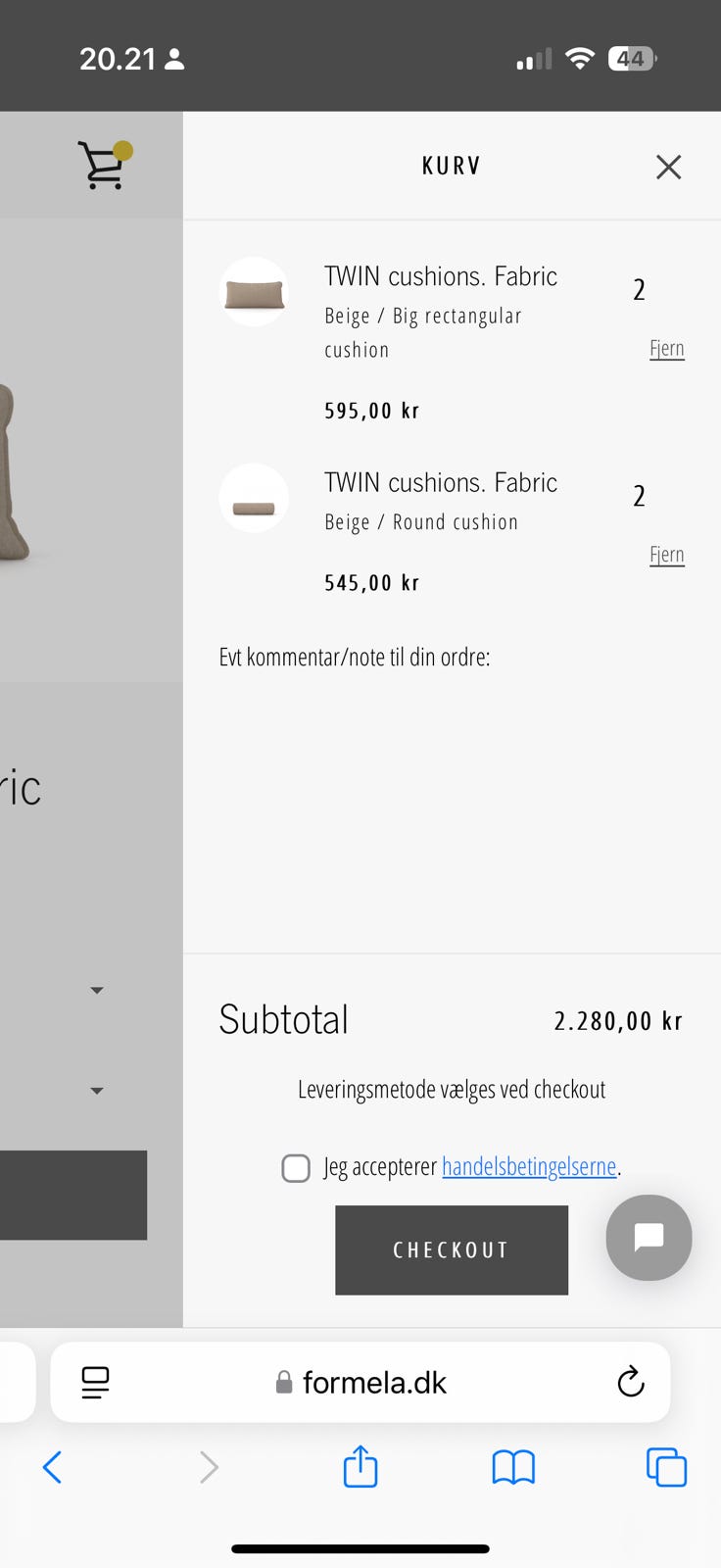Remove Round cushion via Fjern
This screenshot has width=721, height=1568.
click(x=666, y=555)
